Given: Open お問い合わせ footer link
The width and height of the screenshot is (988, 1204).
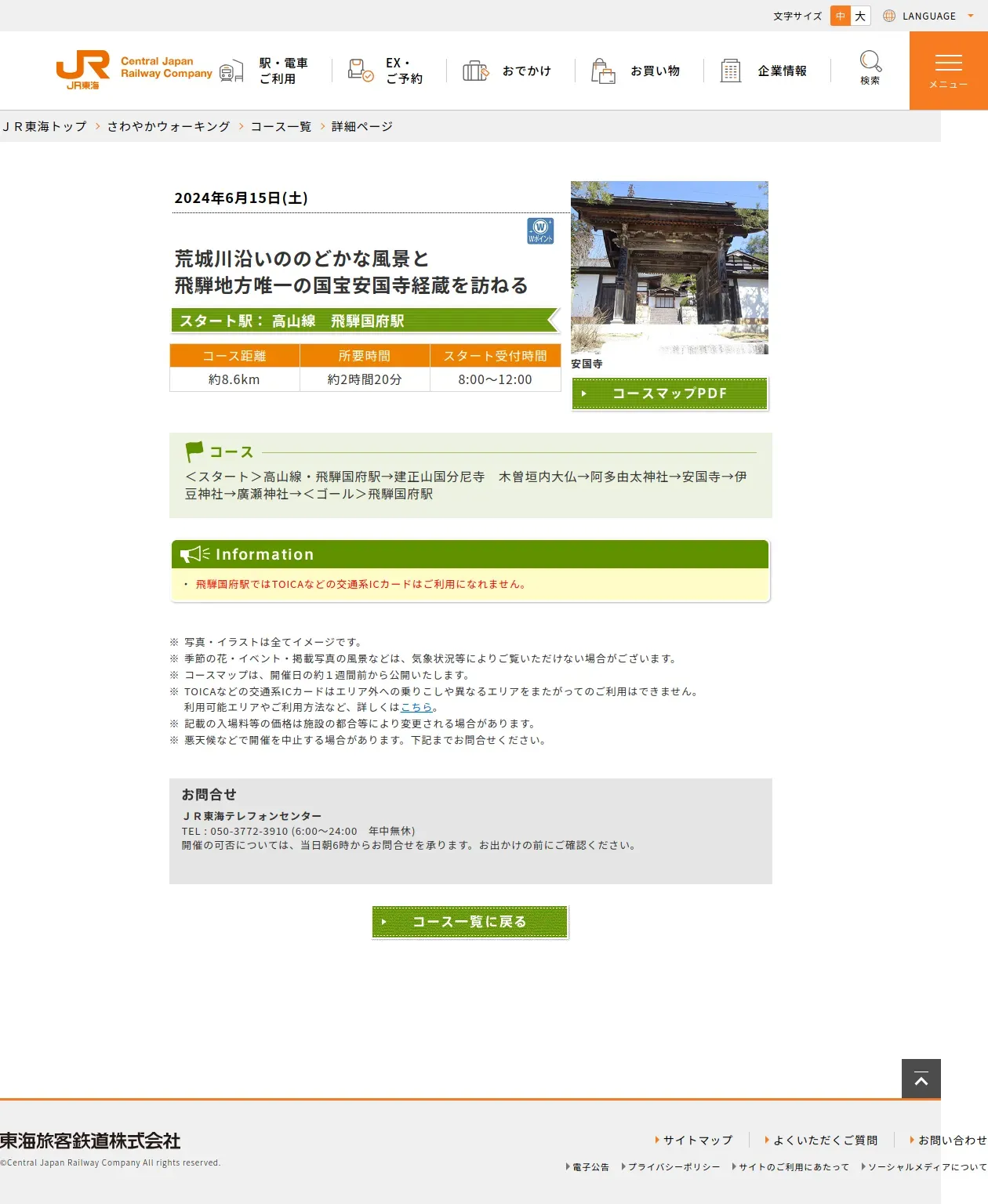Looking at the screenshot, I should 953,1141.
